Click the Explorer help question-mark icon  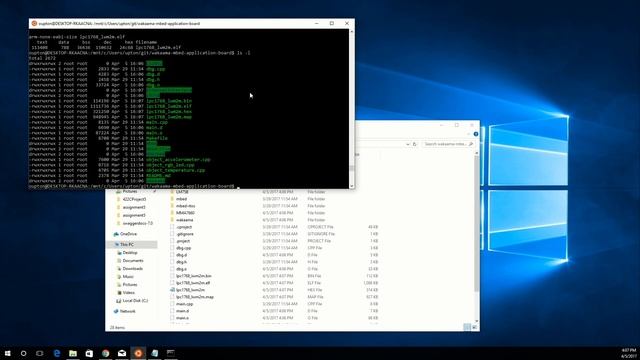click(x=476, y=134)
